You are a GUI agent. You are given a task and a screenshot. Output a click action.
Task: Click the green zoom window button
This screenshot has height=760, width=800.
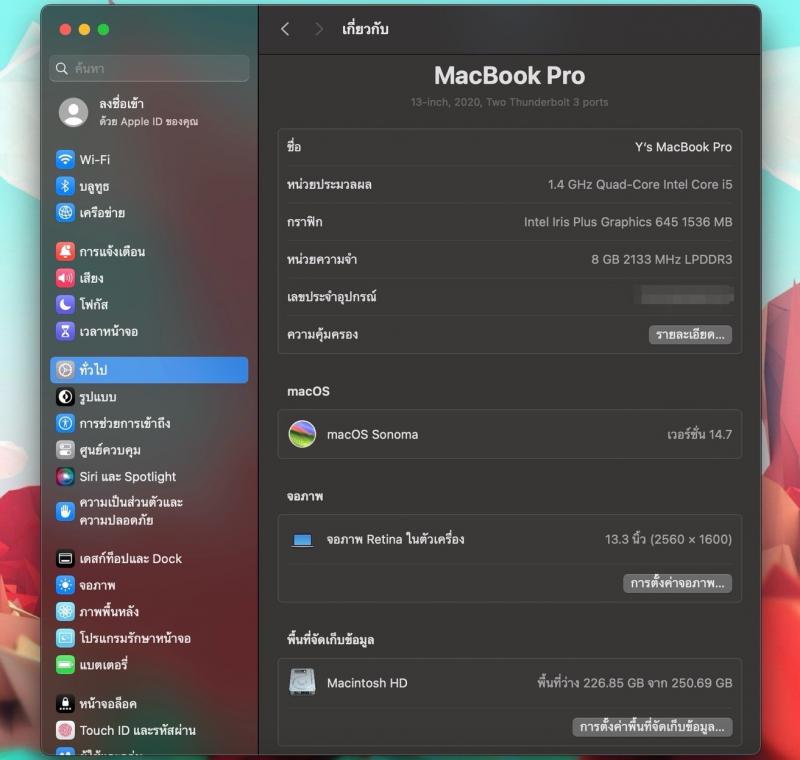(x=104, y=30)
